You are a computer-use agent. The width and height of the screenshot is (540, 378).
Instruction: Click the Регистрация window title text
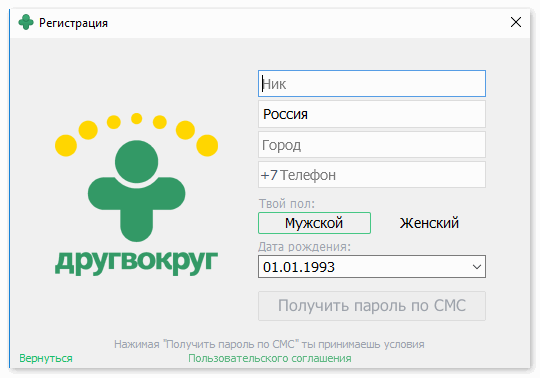point(73,23)
